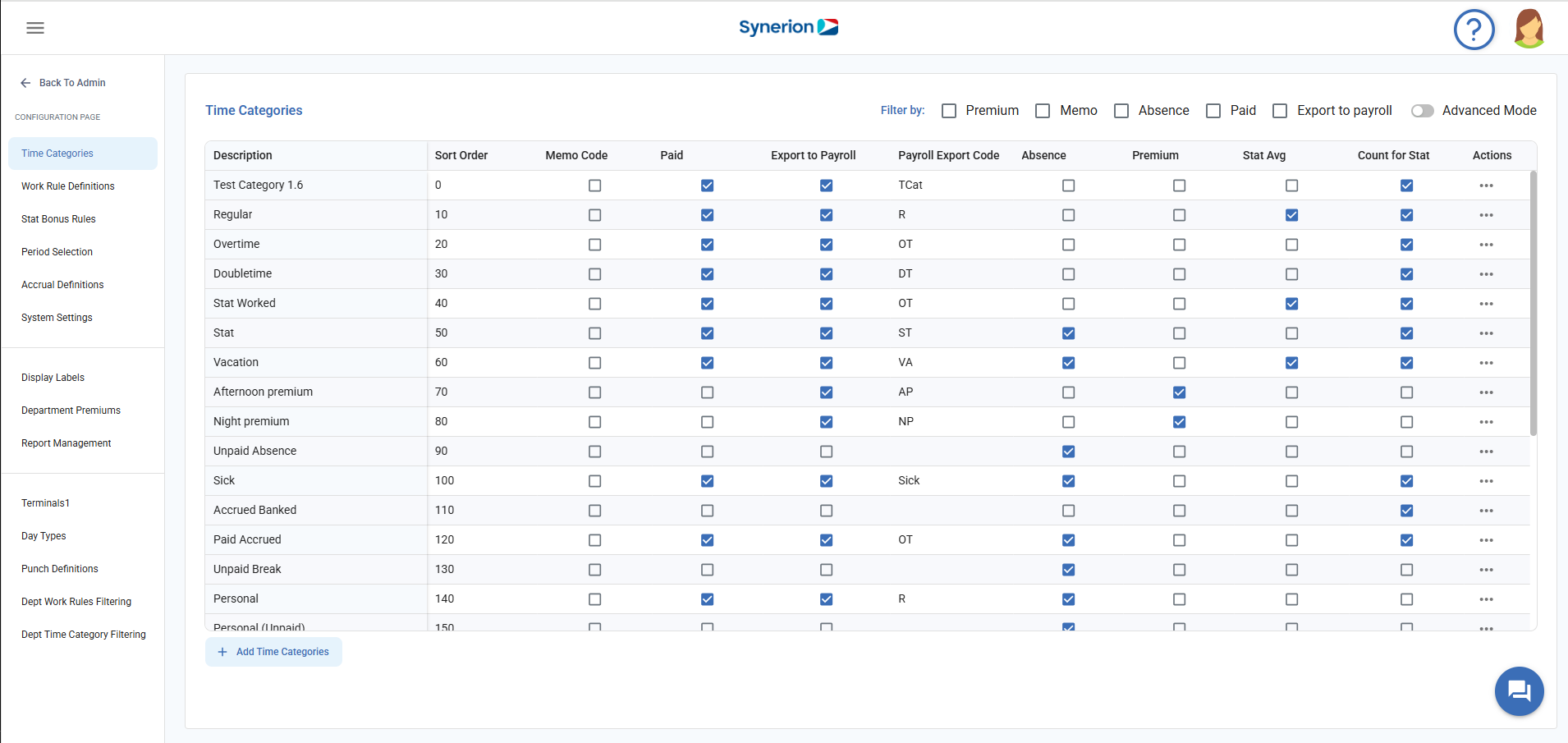Open the hamburger navigation menu

pyautogui.click(x=35, y=28)
